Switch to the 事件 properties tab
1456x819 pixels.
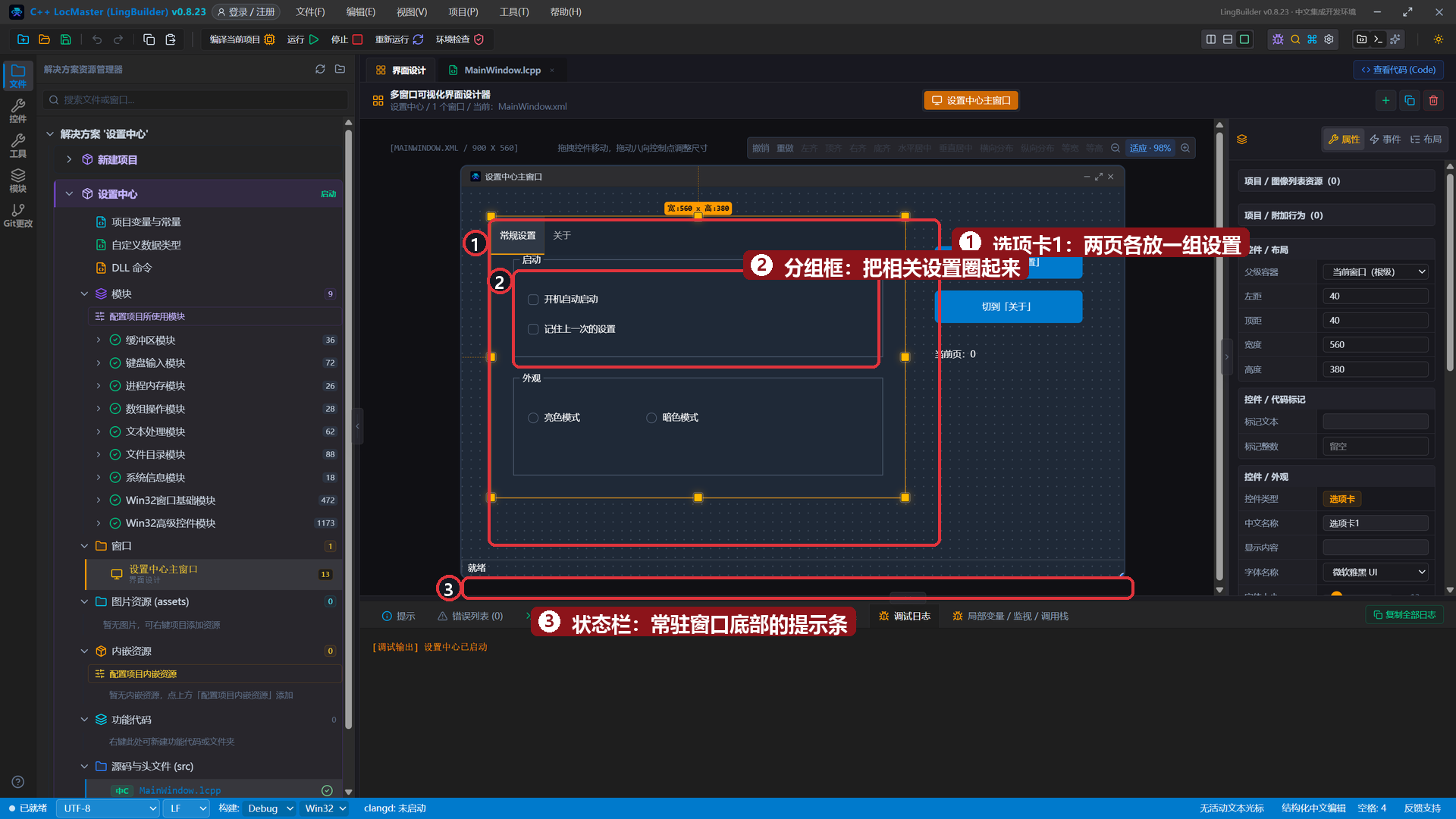tap(1385, 139)
